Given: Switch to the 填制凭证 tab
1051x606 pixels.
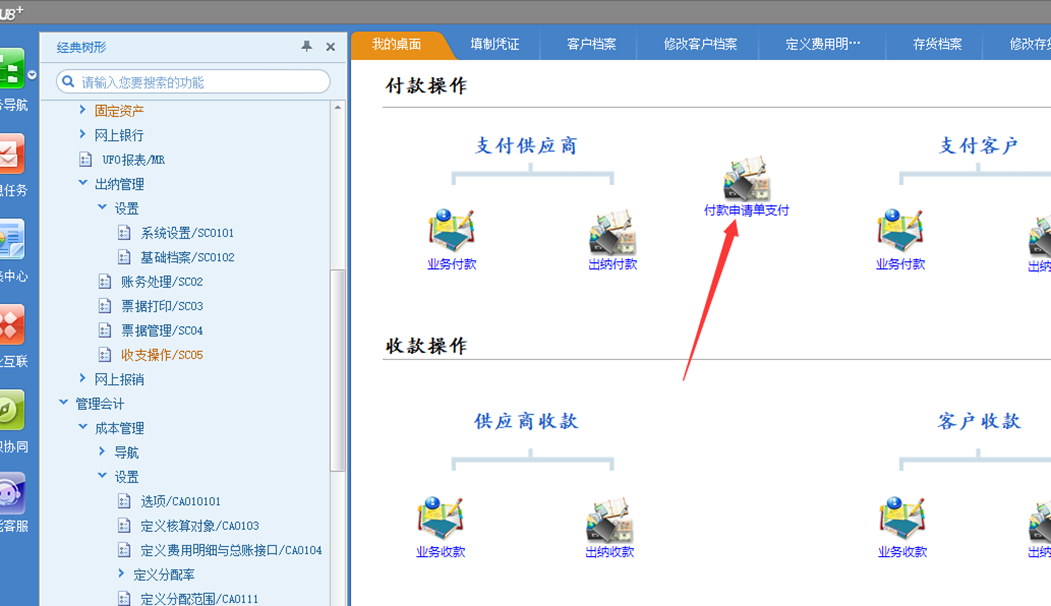Looking at the screenshot, I should click(x=495, y=44).
